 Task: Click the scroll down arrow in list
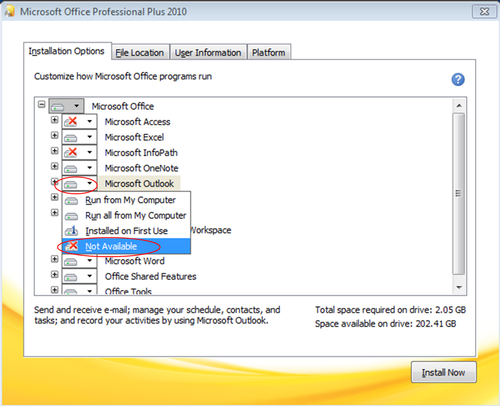point(459,287)
